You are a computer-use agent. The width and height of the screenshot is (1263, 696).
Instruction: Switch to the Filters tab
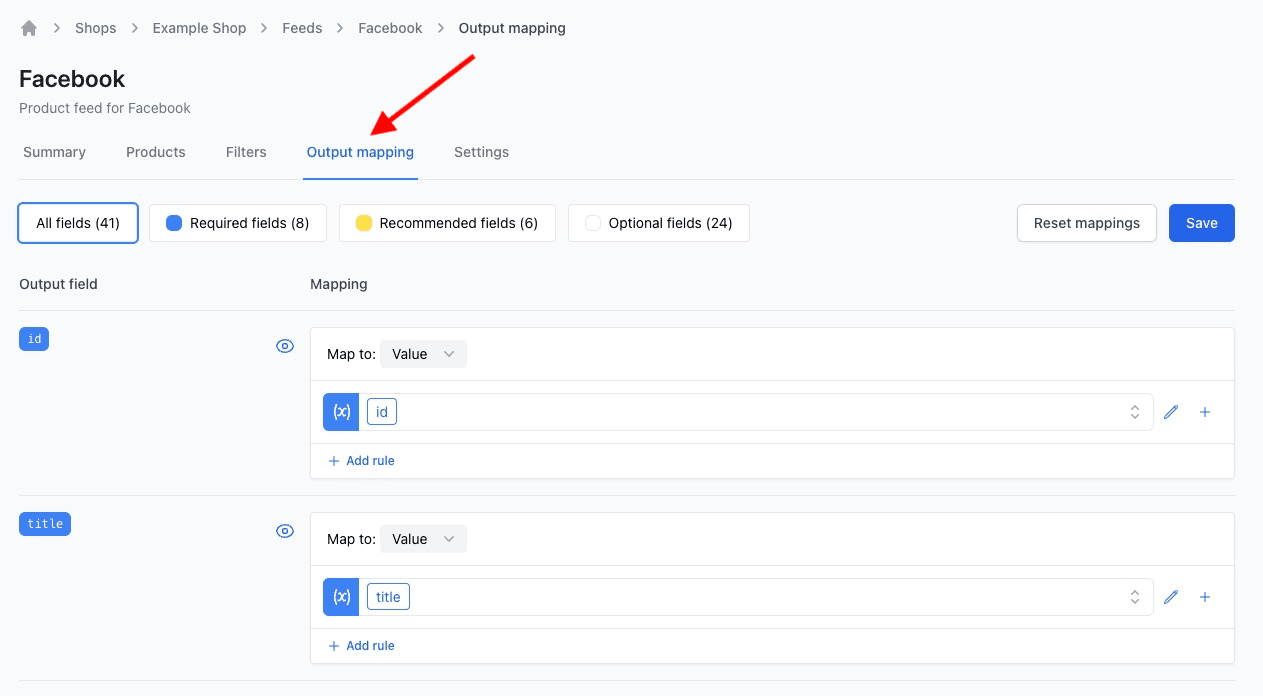tap(246, 152)
